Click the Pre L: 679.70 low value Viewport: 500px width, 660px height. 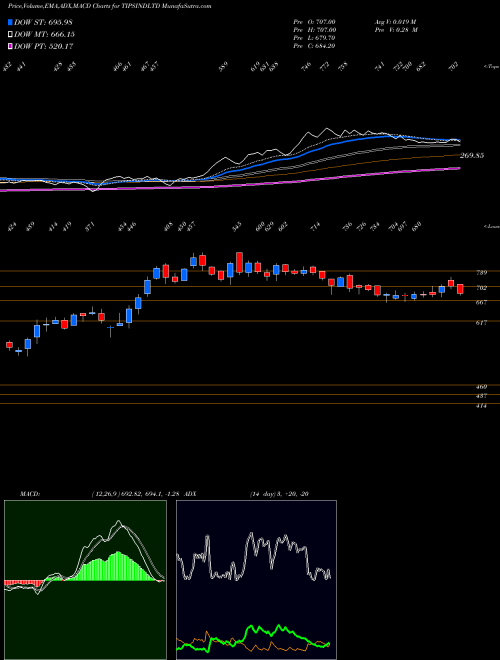click(x=314, y=38)
